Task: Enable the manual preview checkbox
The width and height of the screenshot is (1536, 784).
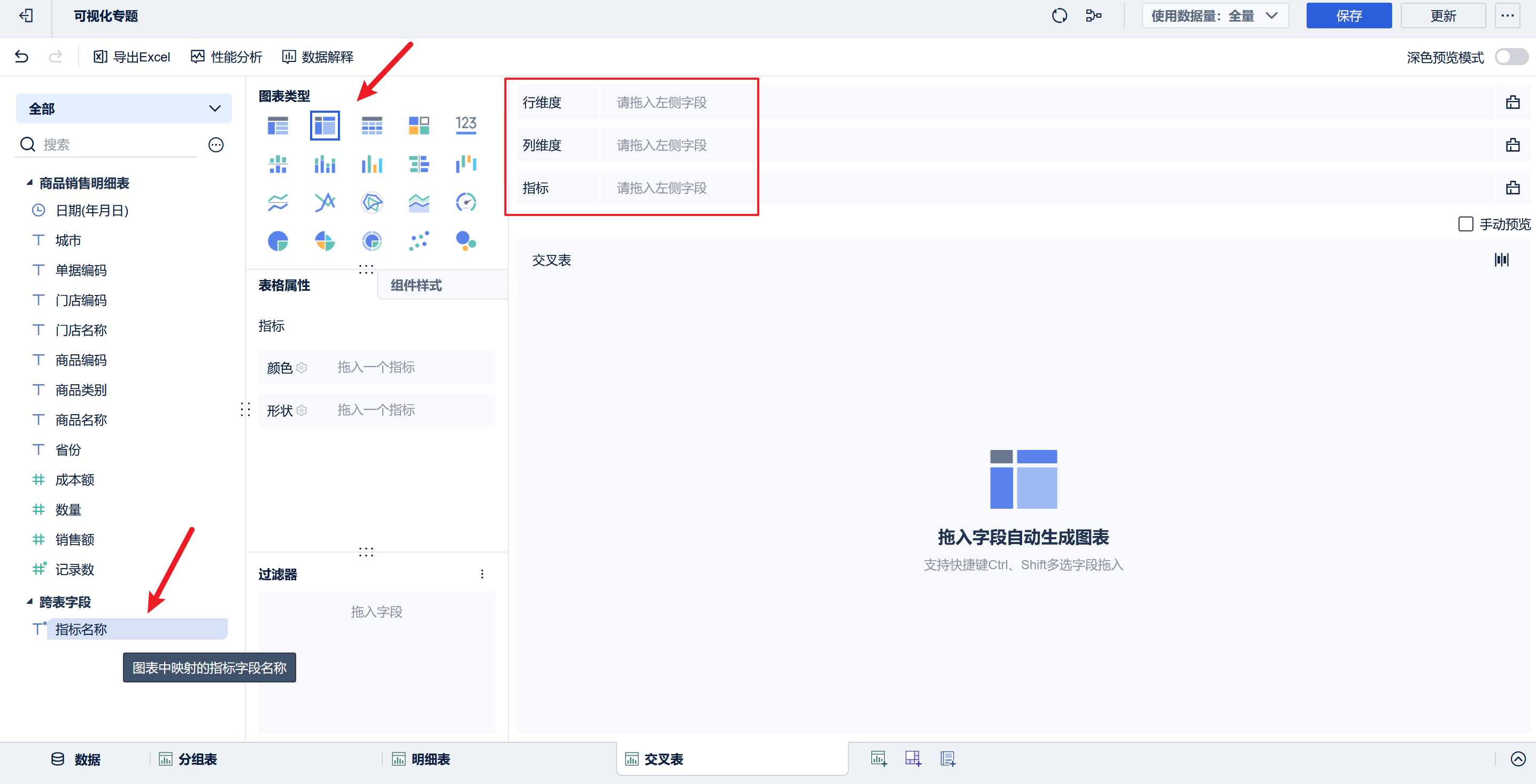Action: pos(1465,224)
